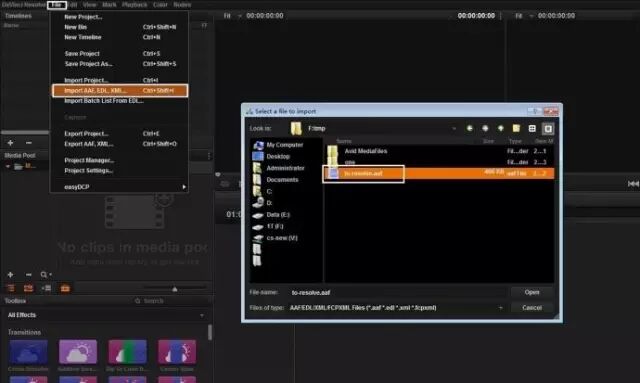The width and height of the screenshot is (640, 383).
Task: Open the Edit menu
Action: click(73, 5)
